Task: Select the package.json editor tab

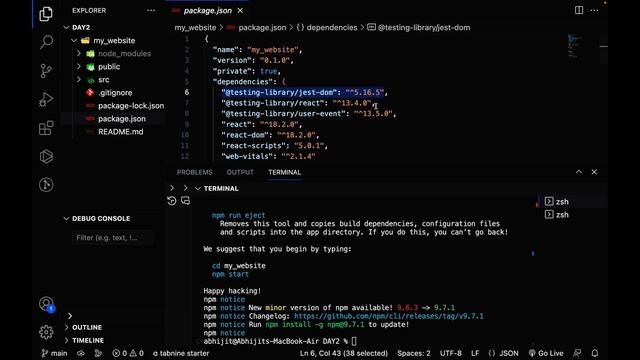Action: (x=208, y=11)
